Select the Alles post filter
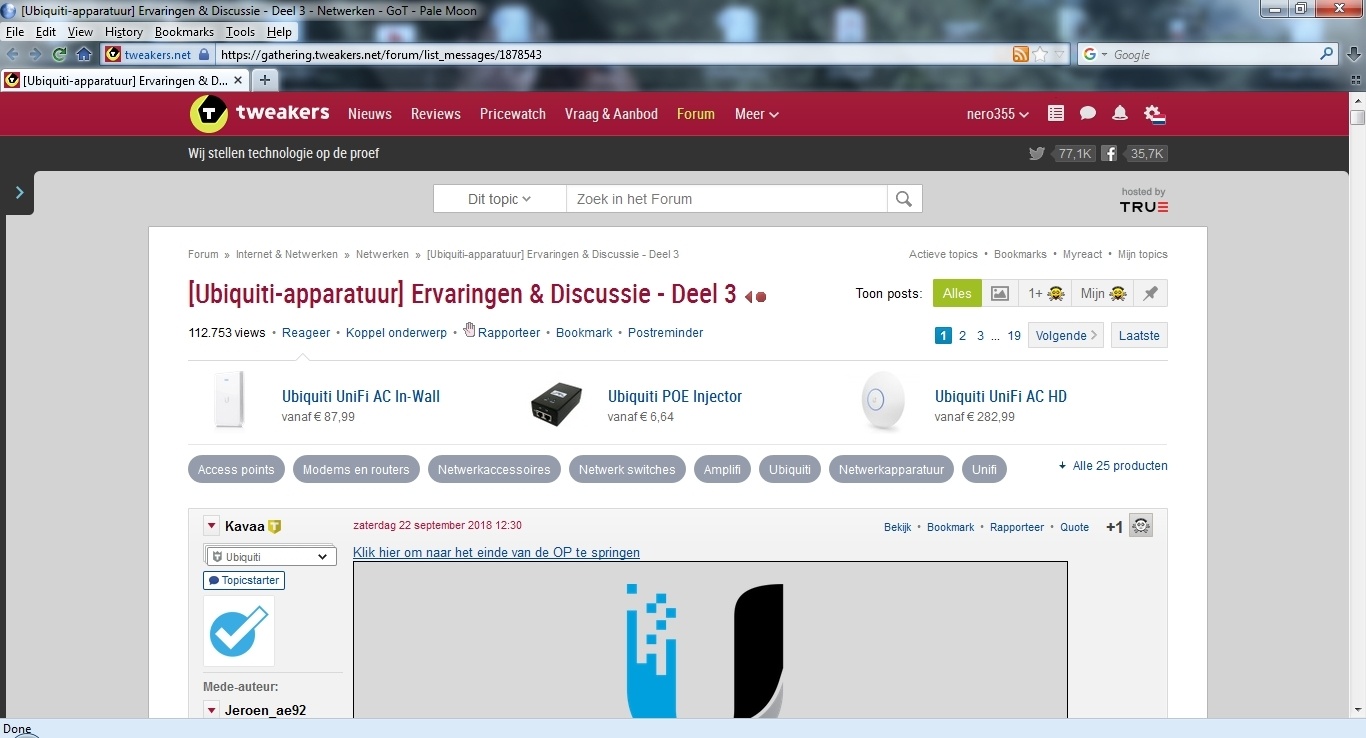The height and width of the screenshot is (738, 1366). coord(957,293)
